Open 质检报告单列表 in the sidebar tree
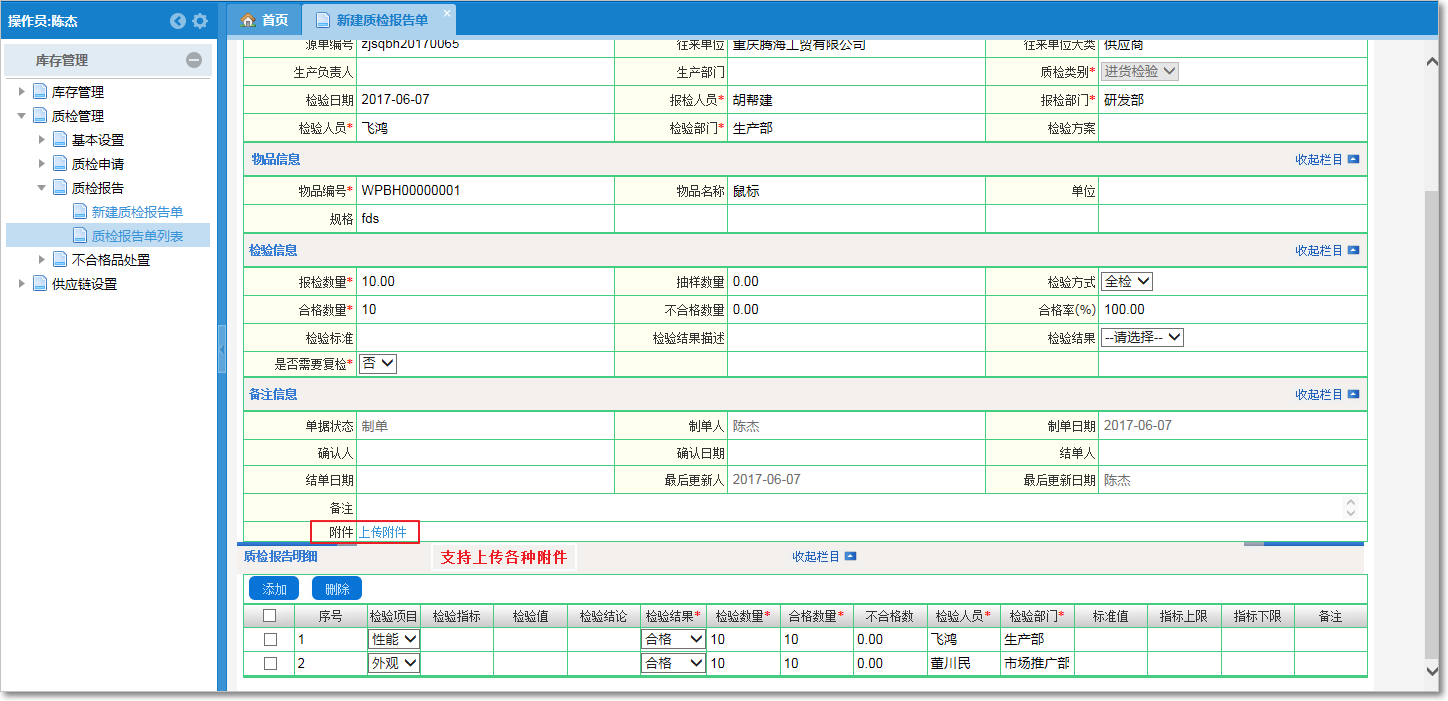Screen dimensions: 1448x701 (x=137, y=236)
